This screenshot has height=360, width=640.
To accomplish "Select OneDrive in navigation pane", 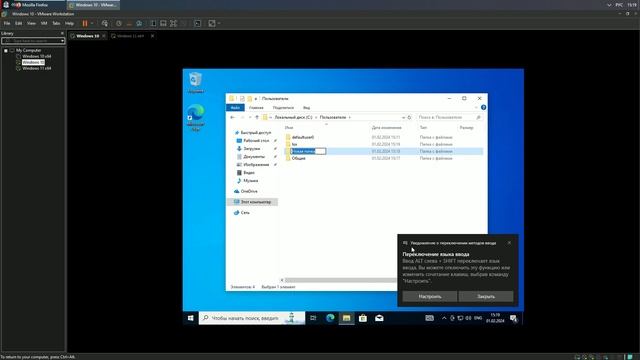I will [x=249, y=191].
